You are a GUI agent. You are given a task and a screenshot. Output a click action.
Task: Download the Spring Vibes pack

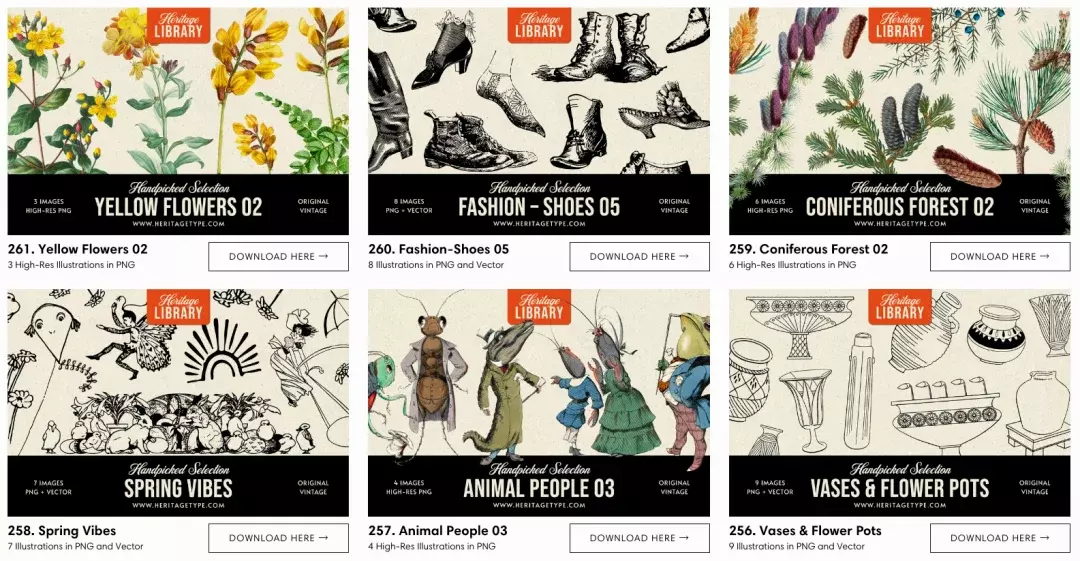pyautogui.click(x=278, y=538)
